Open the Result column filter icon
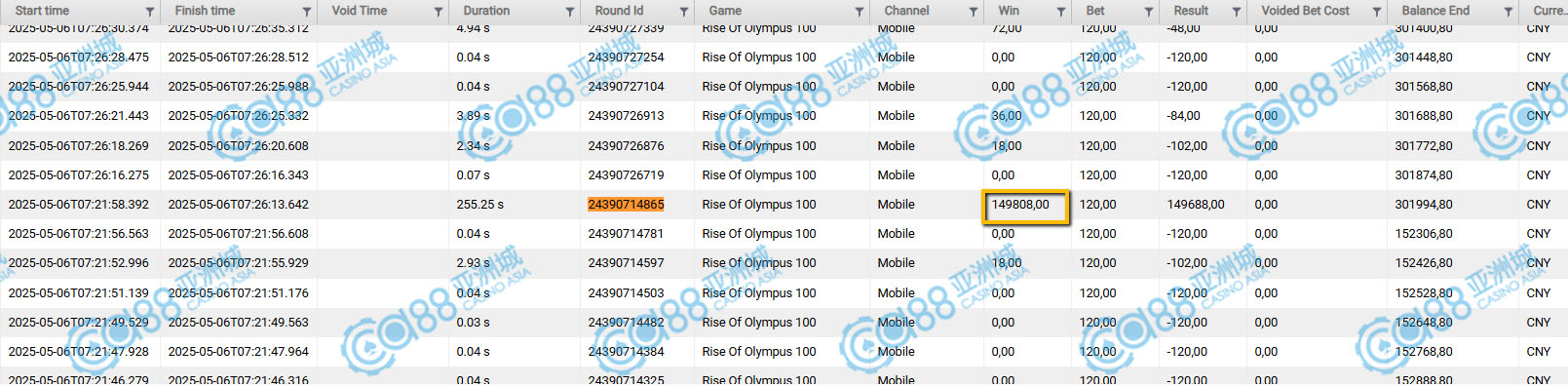Viewport: 1568px width, 386px height. (x=1237, y=12)
